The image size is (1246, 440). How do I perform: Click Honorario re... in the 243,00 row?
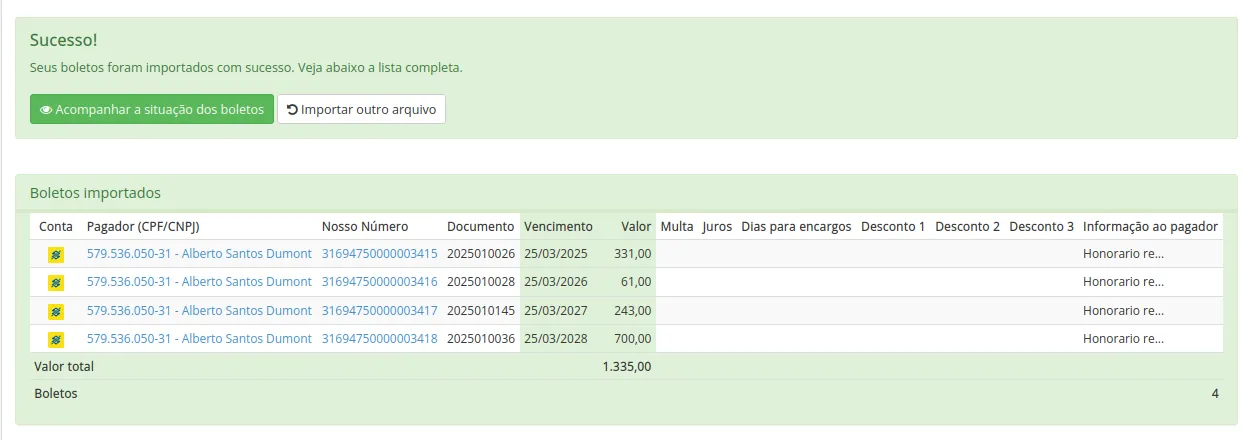point(1123,311)
